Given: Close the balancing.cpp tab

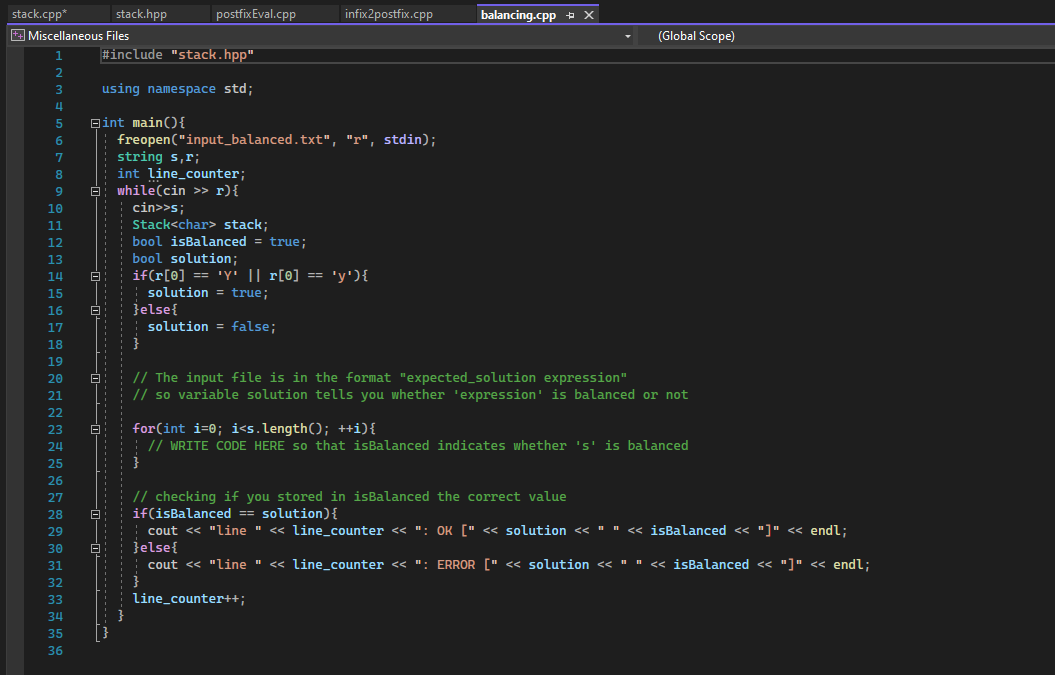Looking at the screenshot, I should [589, 14].
